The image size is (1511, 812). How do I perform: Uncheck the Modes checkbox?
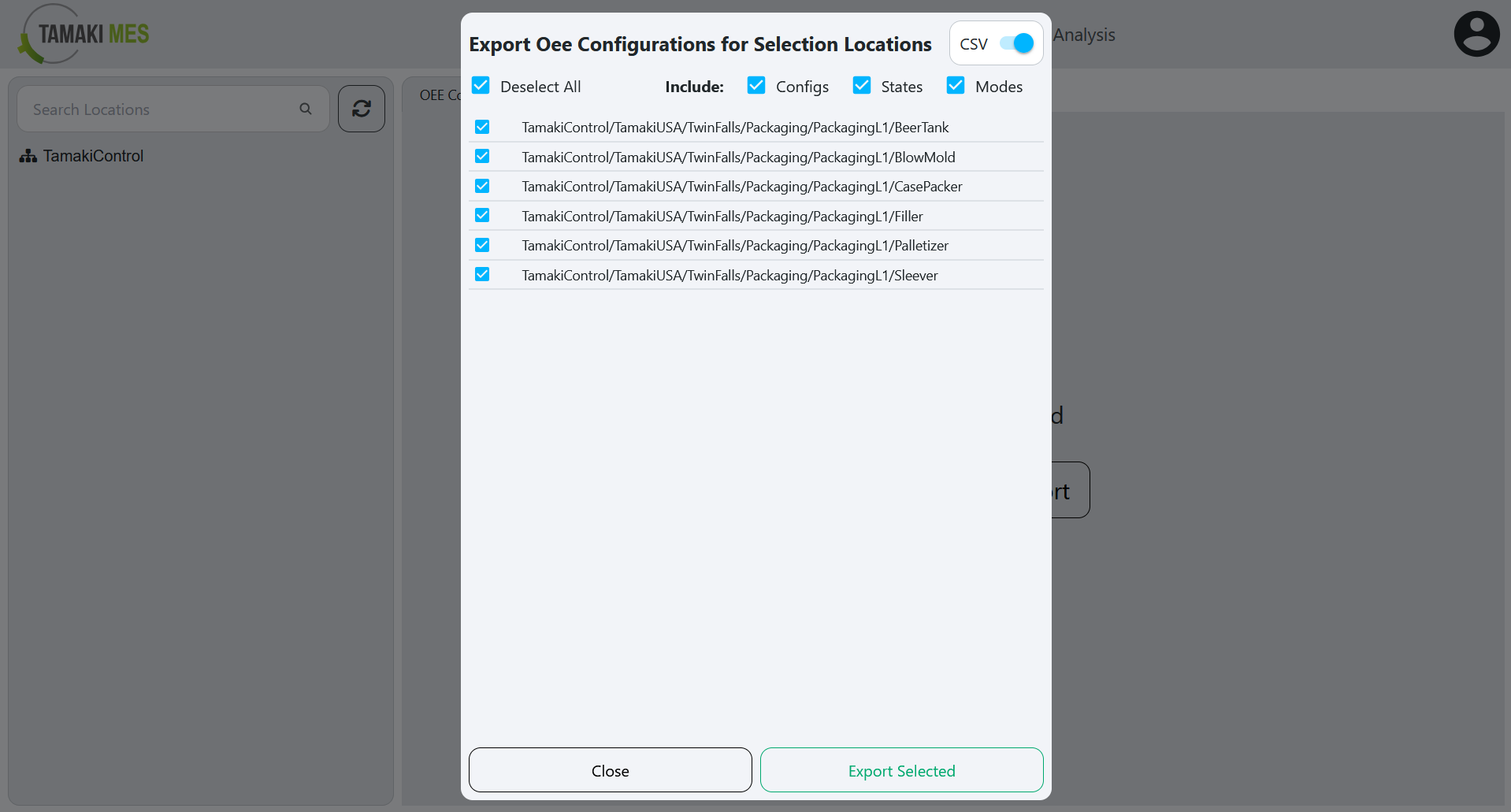(955, 84)
